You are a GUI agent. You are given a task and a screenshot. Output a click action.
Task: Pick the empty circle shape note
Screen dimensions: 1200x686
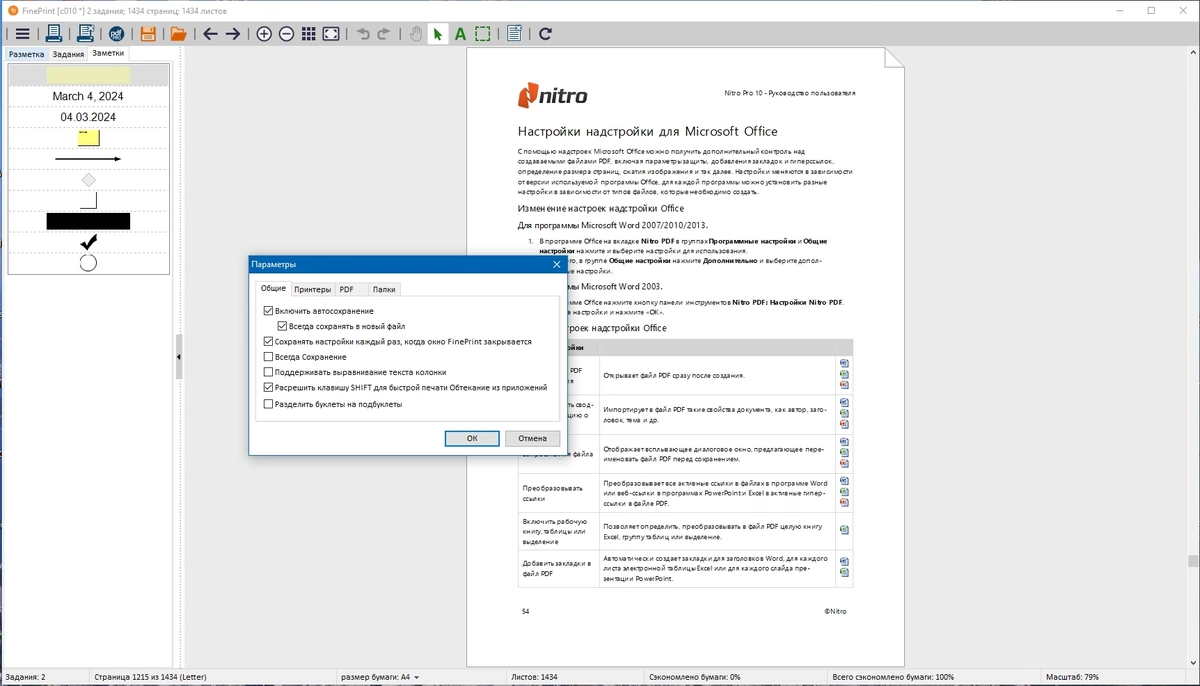(x=88, y=263)
